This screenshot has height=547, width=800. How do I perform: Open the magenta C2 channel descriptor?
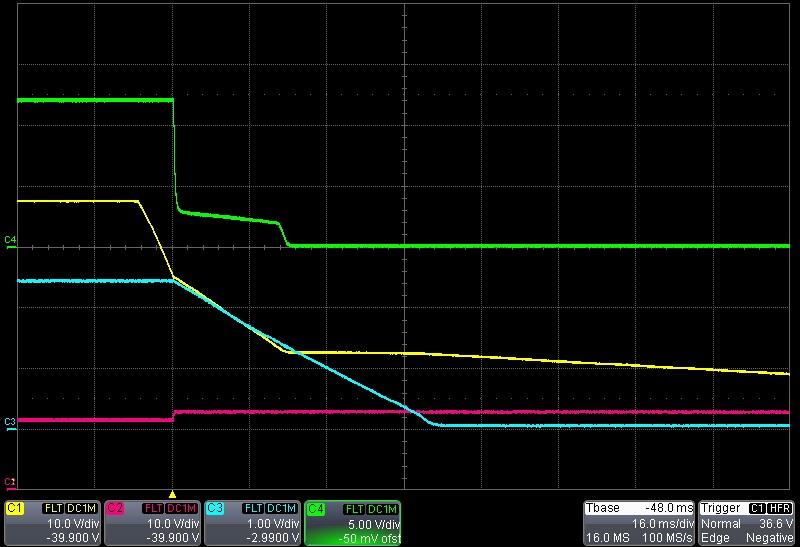152,522
